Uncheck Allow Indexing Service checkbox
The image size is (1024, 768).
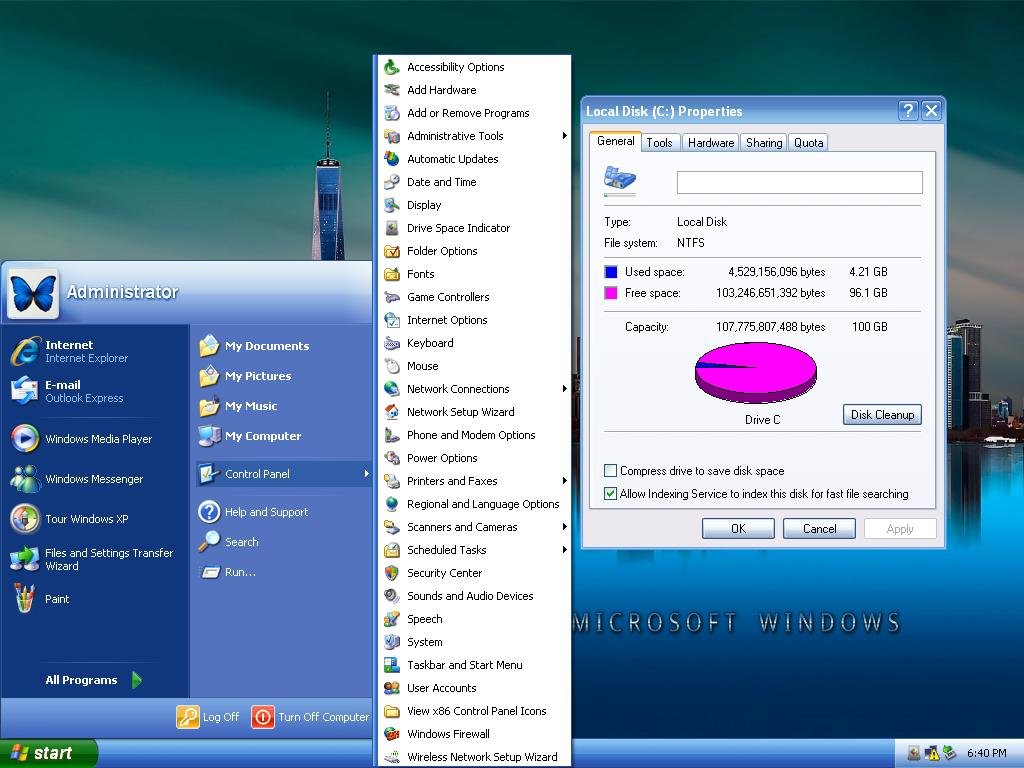611,494
